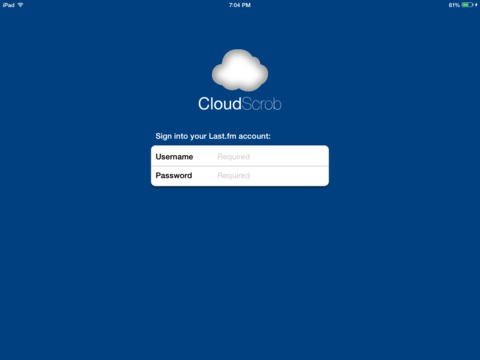The image size is (480, 360).
Task: Tap the CloudScrob title text
Action: click(x=240, y=104)
